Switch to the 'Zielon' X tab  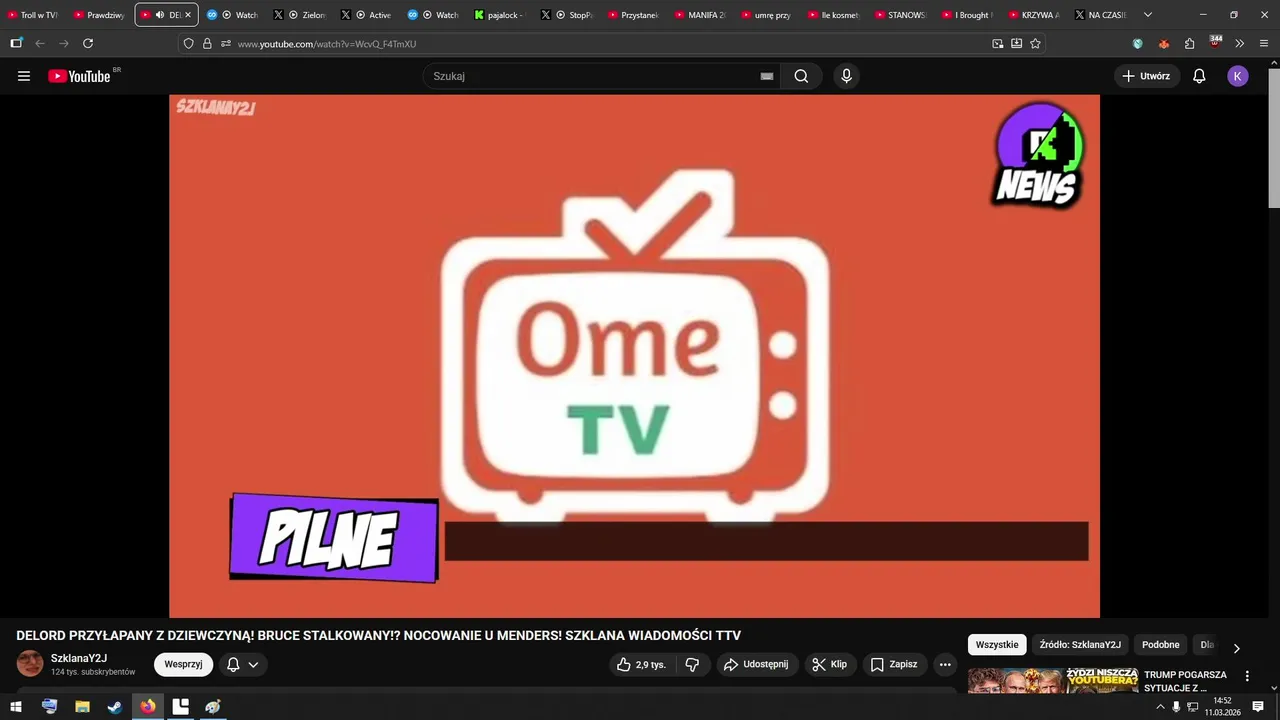pos(301,15)
